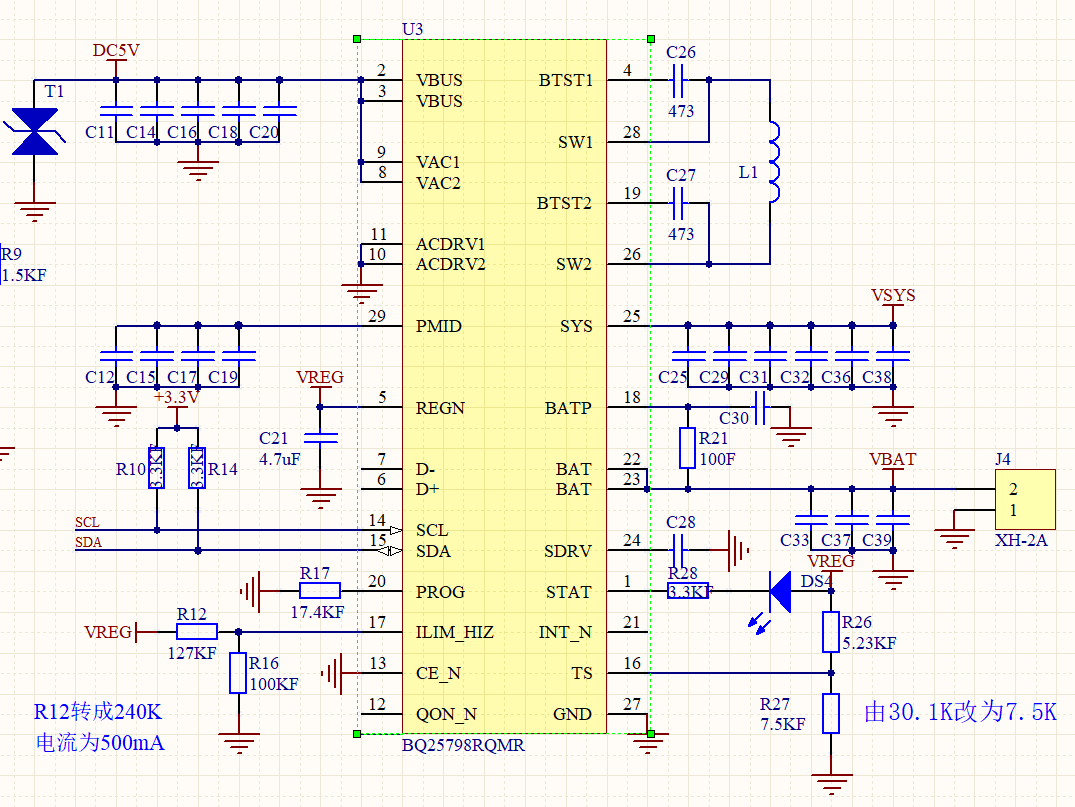Select the BQ25798RQMR part label
Screen dimensions: 1075x807
463,745
